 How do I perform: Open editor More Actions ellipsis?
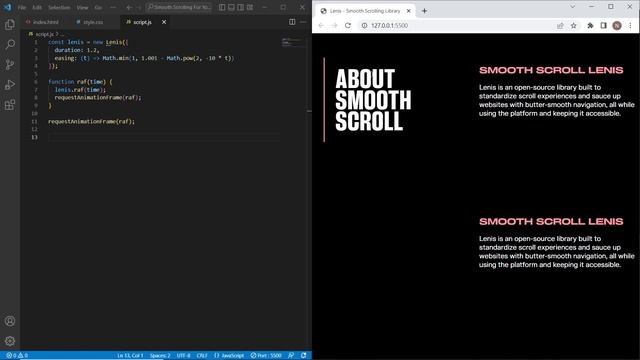303,22
